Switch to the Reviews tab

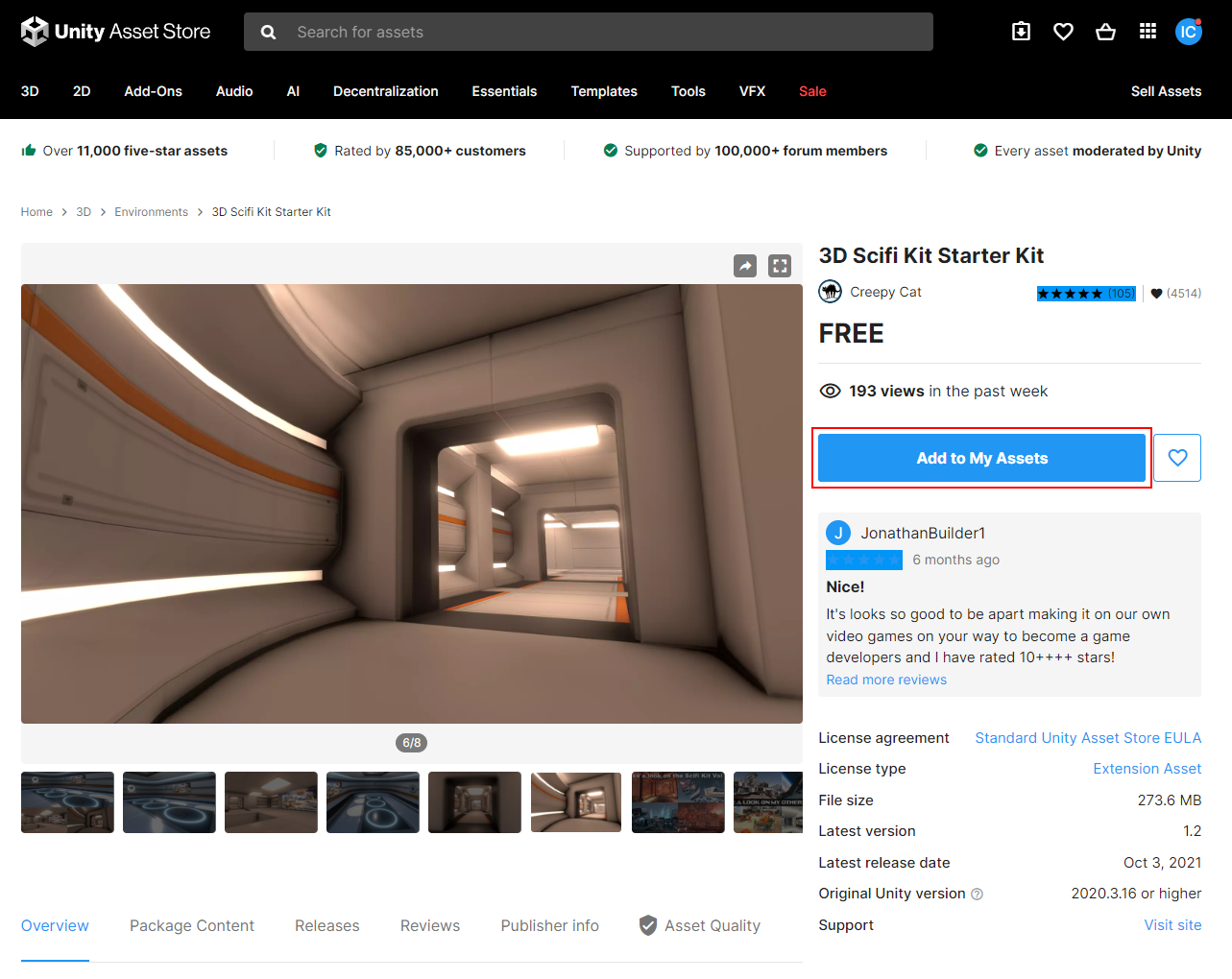click(429, 925)
